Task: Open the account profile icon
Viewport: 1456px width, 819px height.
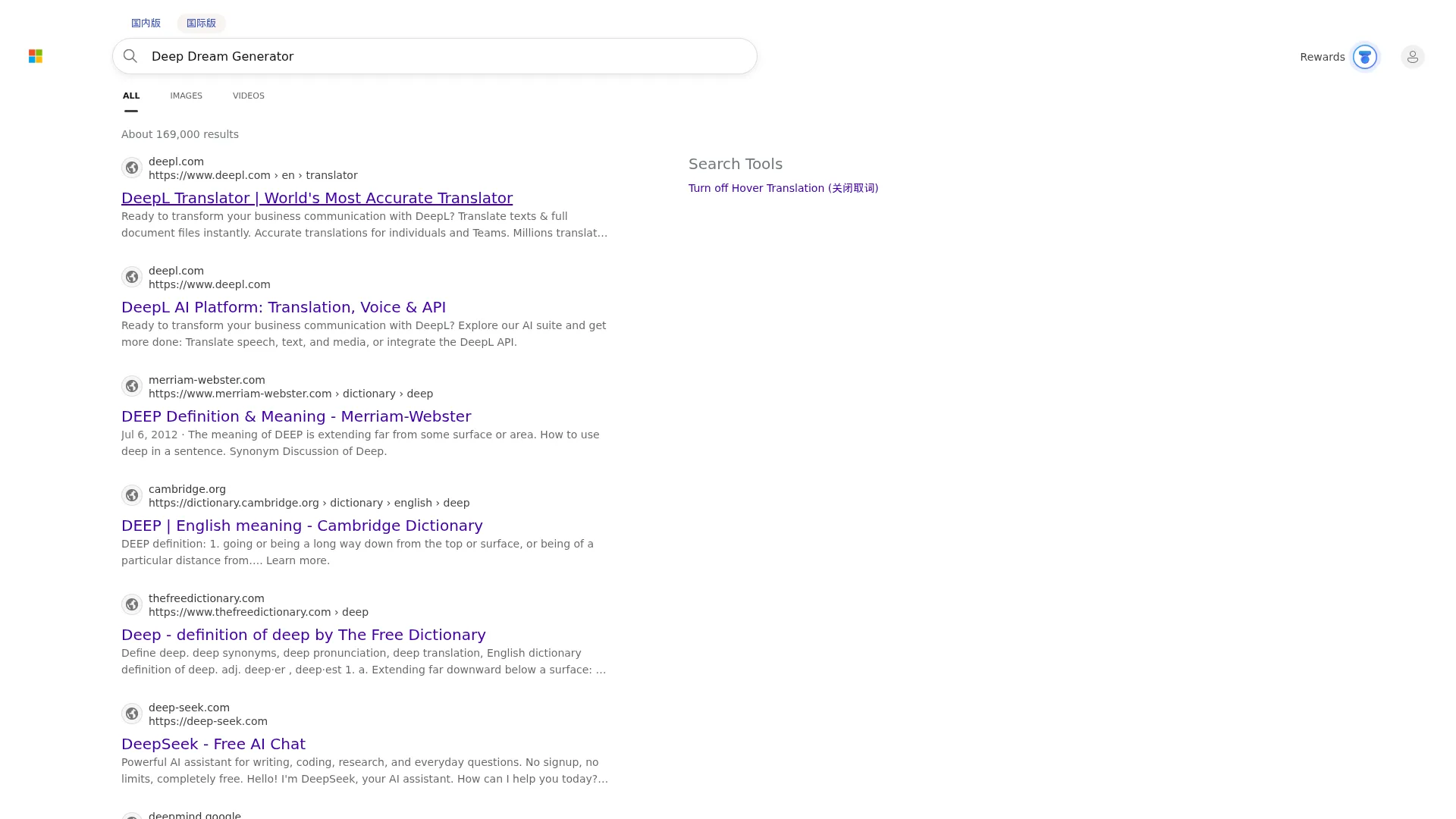Action: [x=1412, y=57]
